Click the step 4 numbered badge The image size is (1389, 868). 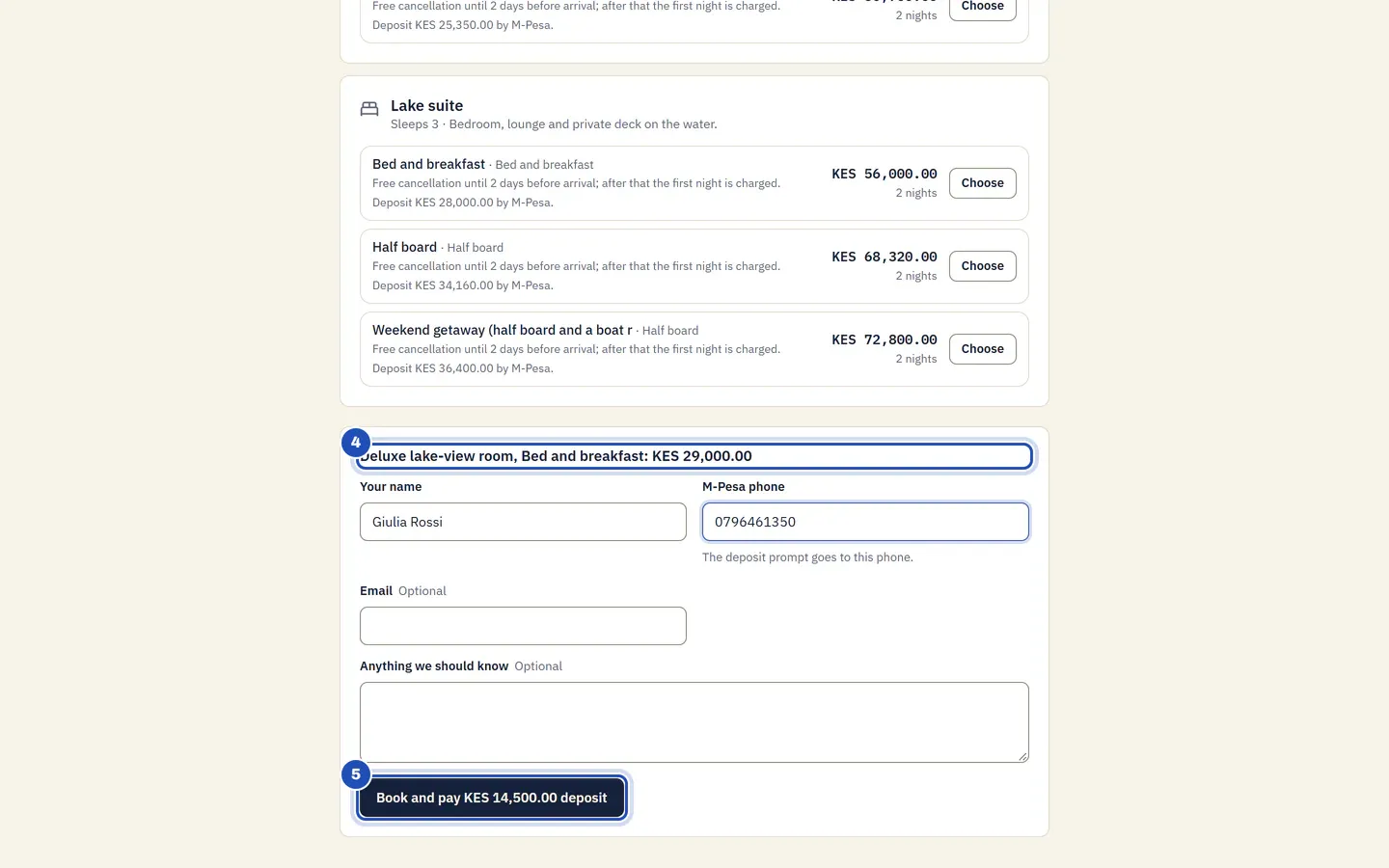[356, 443]
